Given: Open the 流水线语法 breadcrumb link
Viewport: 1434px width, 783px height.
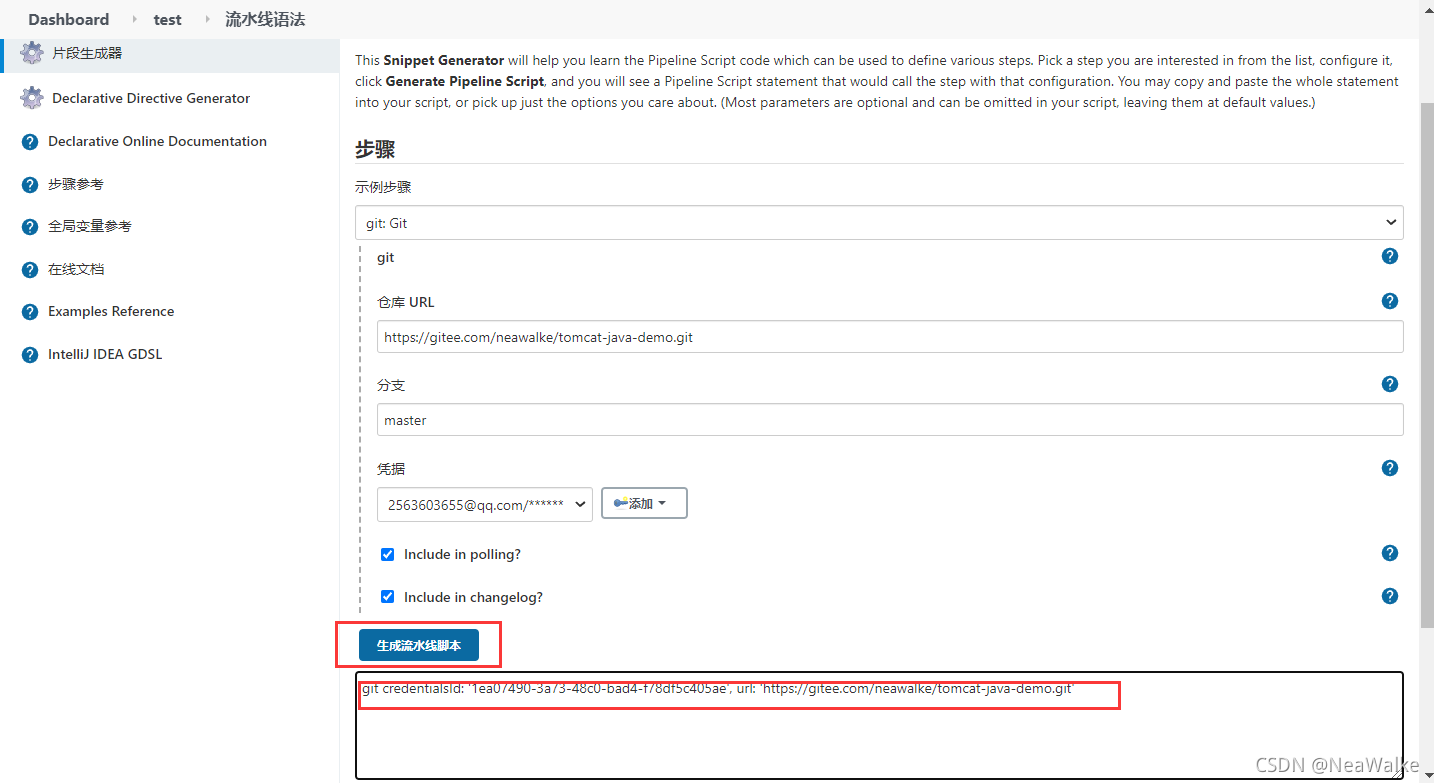Looking at the screenshot, I should [265, 19].
